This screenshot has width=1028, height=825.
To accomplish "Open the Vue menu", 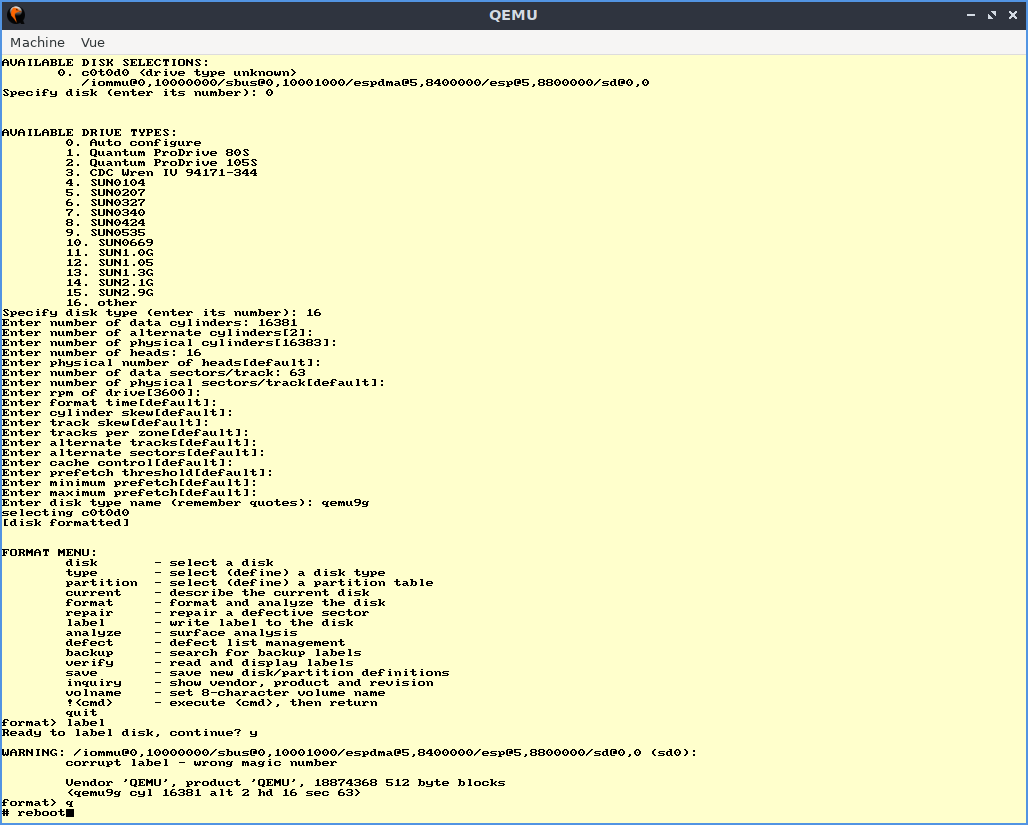I will point(92,43).
